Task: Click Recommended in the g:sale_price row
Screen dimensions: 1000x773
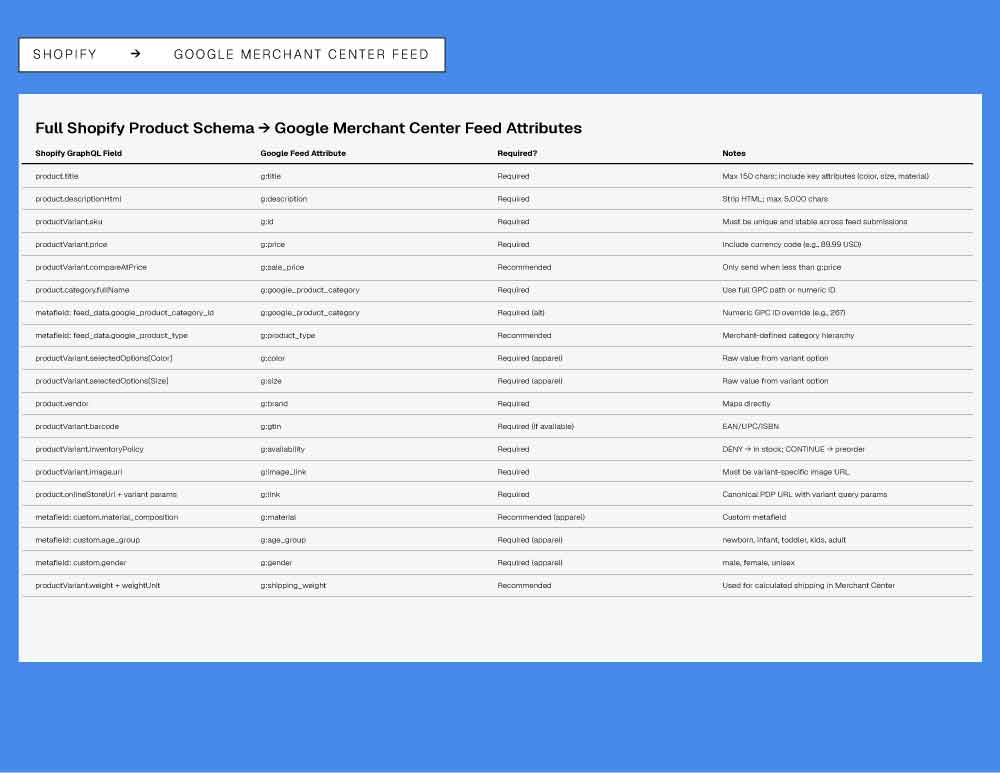Action: [x=524, y=267]
